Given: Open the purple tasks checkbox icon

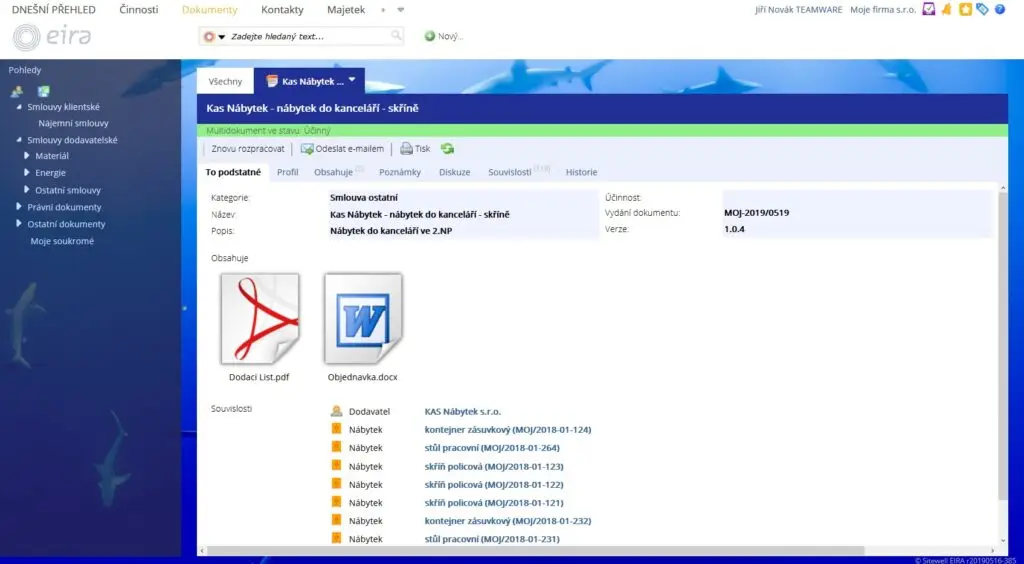Looking at the screenshot, I should 930,10.
